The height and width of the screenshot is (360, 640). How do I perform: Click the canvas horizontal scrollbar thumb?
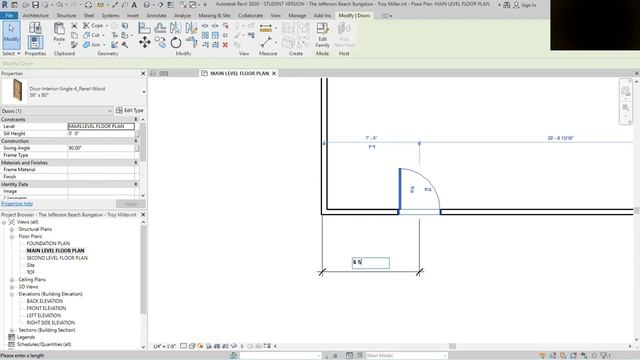tap(452, 346)
